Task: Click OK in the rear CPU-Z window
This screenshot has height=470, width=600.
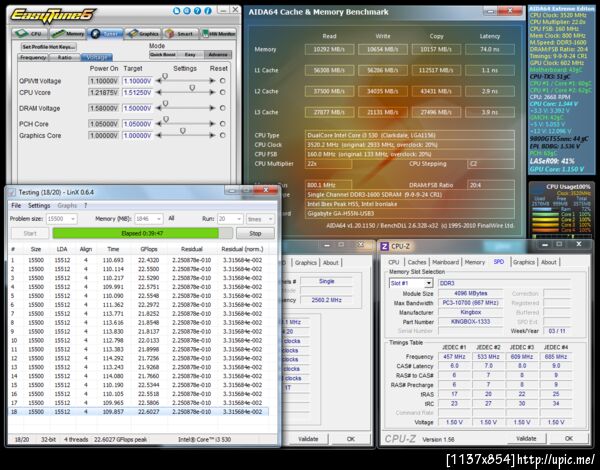Action: click(351, 439)
